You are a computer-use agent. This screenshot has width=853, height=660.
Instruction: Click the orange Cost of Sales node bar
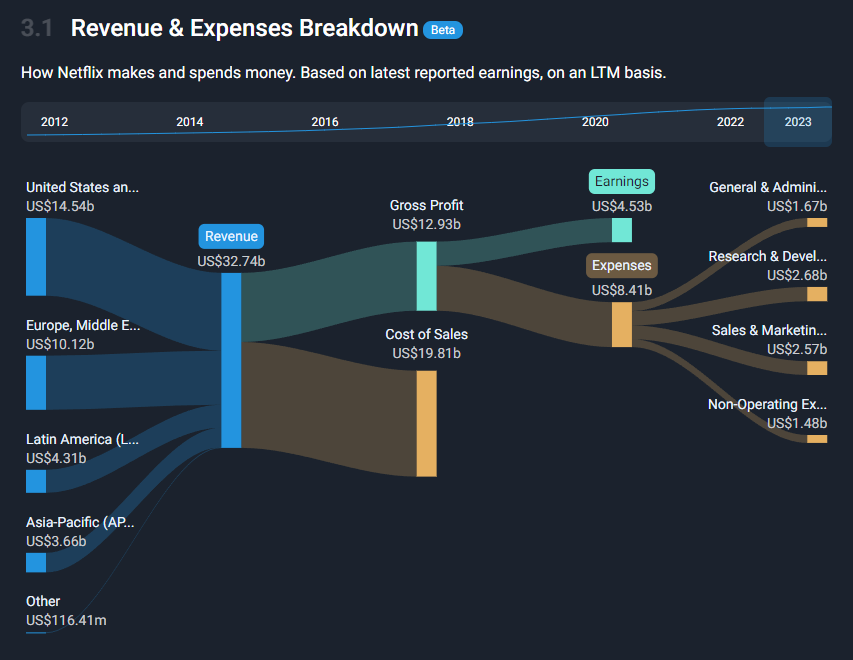point(426,424)
